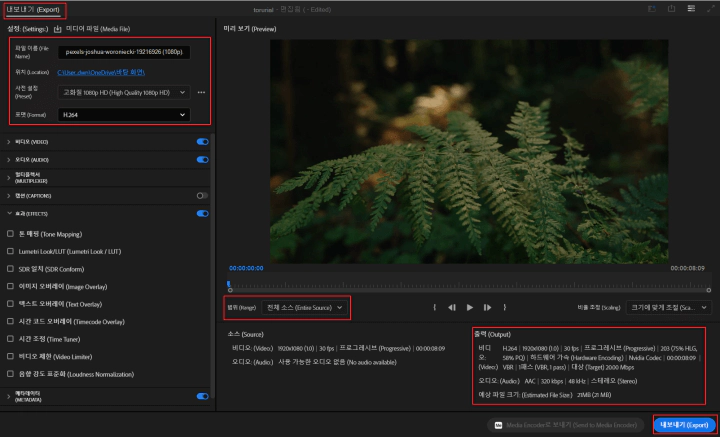Screen dimensions: 720x437
Task: Click the preview timeline ruler
Action: [469, 285]
